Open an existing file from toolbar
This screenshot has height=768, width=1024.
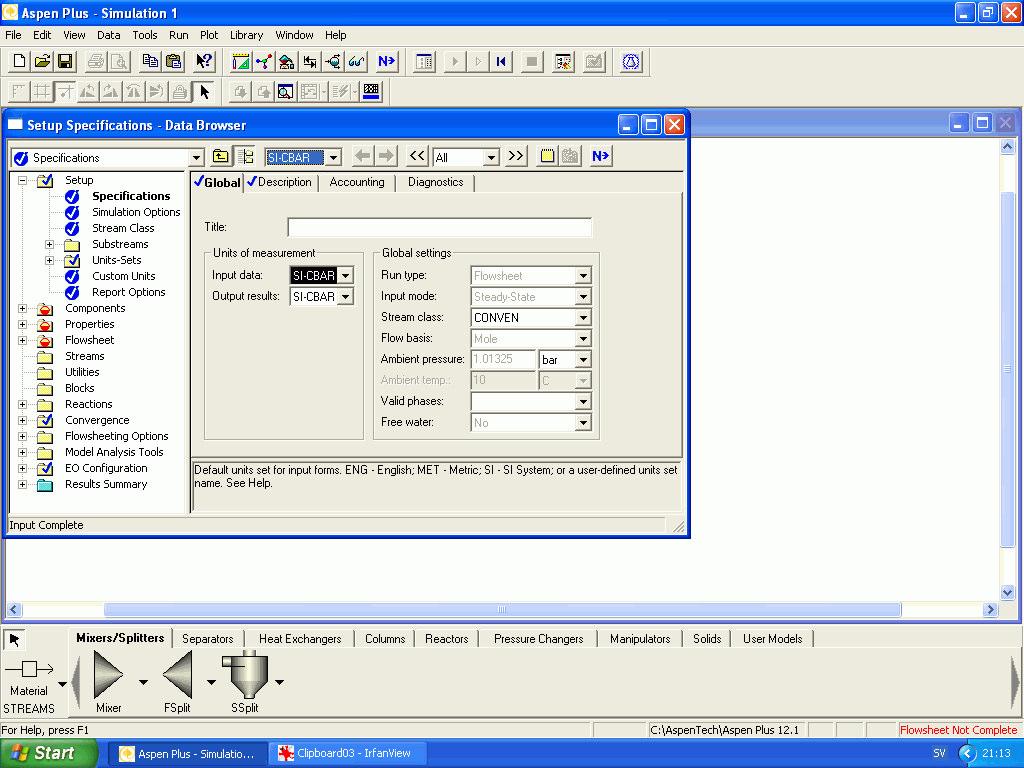point(42,61)
